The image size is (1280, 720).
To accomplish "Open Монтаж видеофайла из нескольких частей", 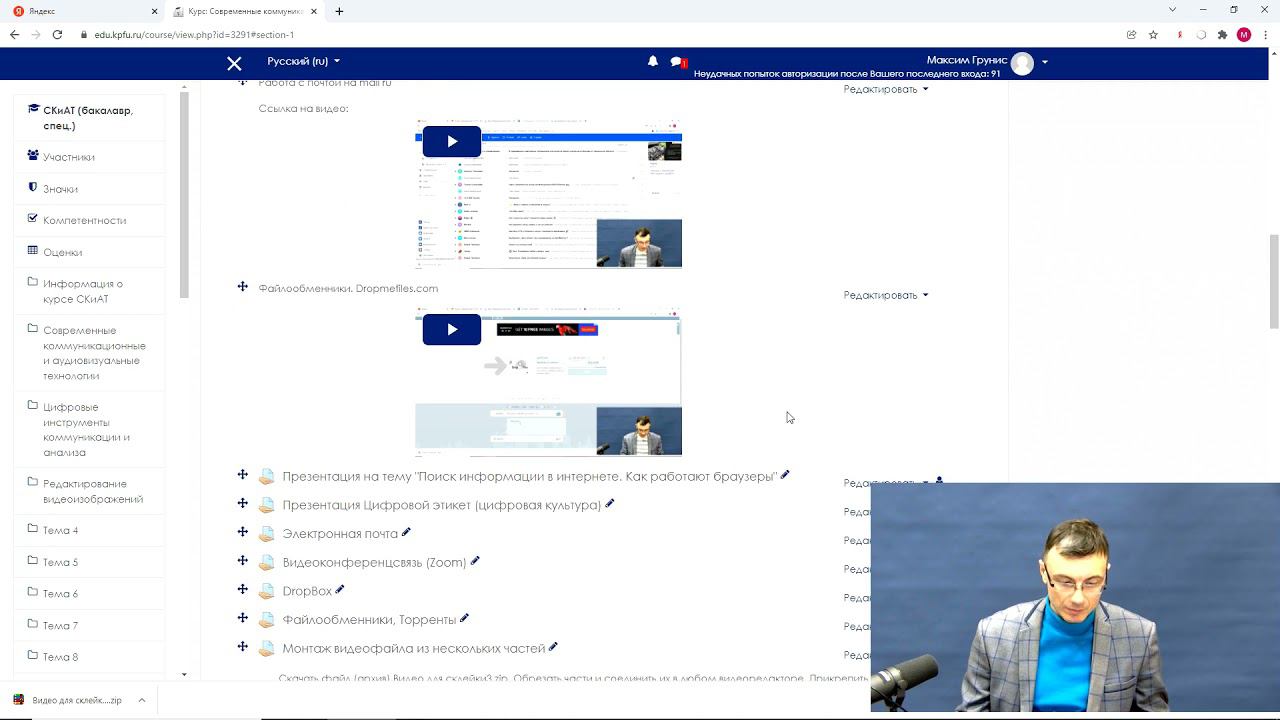I will point(414,649).
